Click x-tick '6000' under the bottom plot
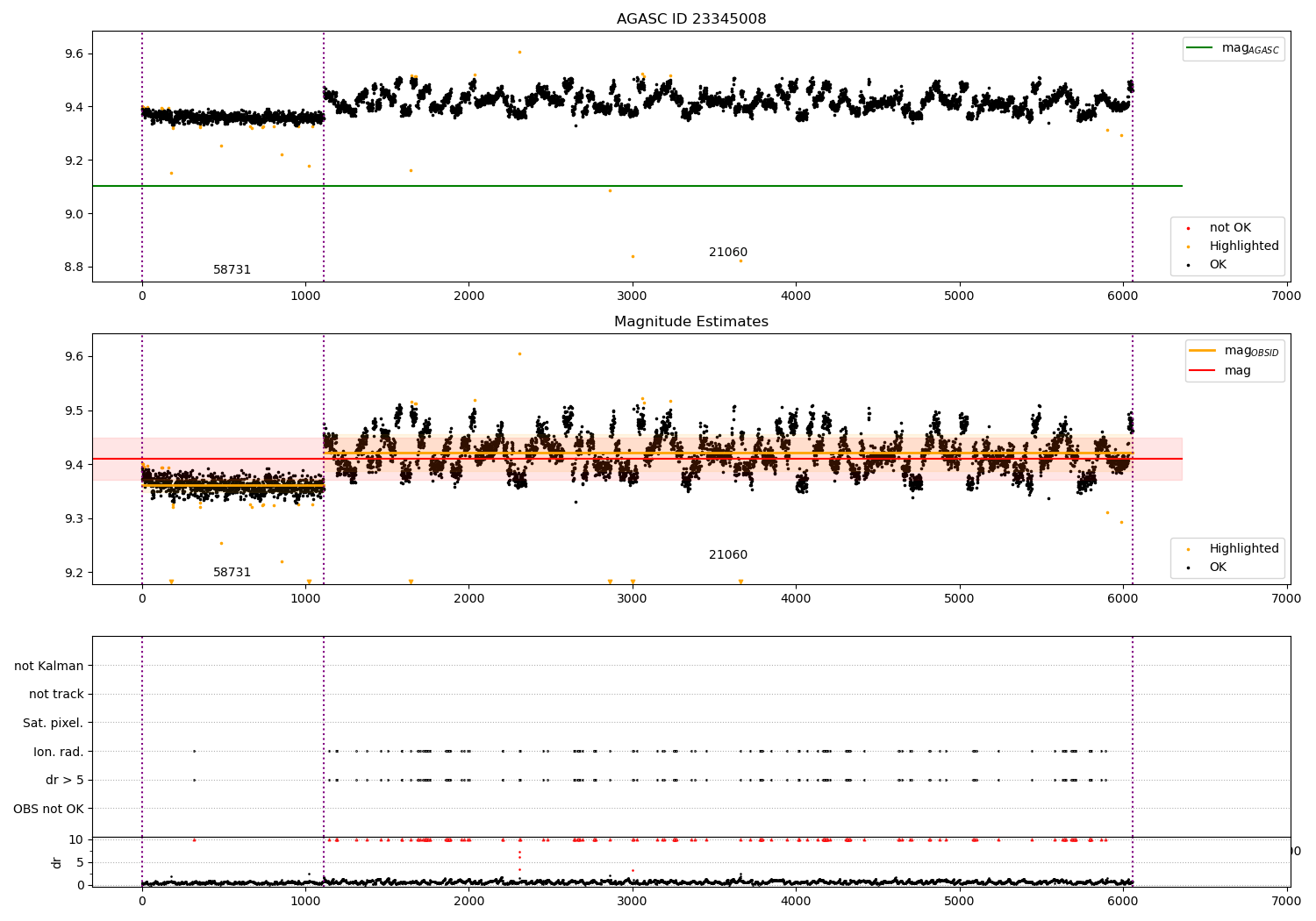The width and height of the screenshot is (1316, 921). tap(1123, 901)
